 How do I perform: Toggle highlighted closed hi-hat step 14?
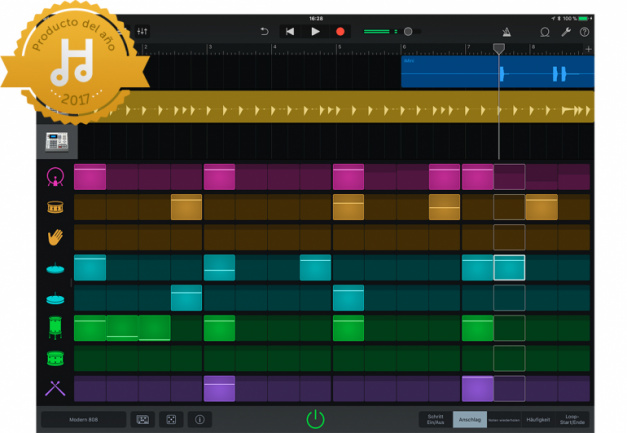tap(509, 267)
